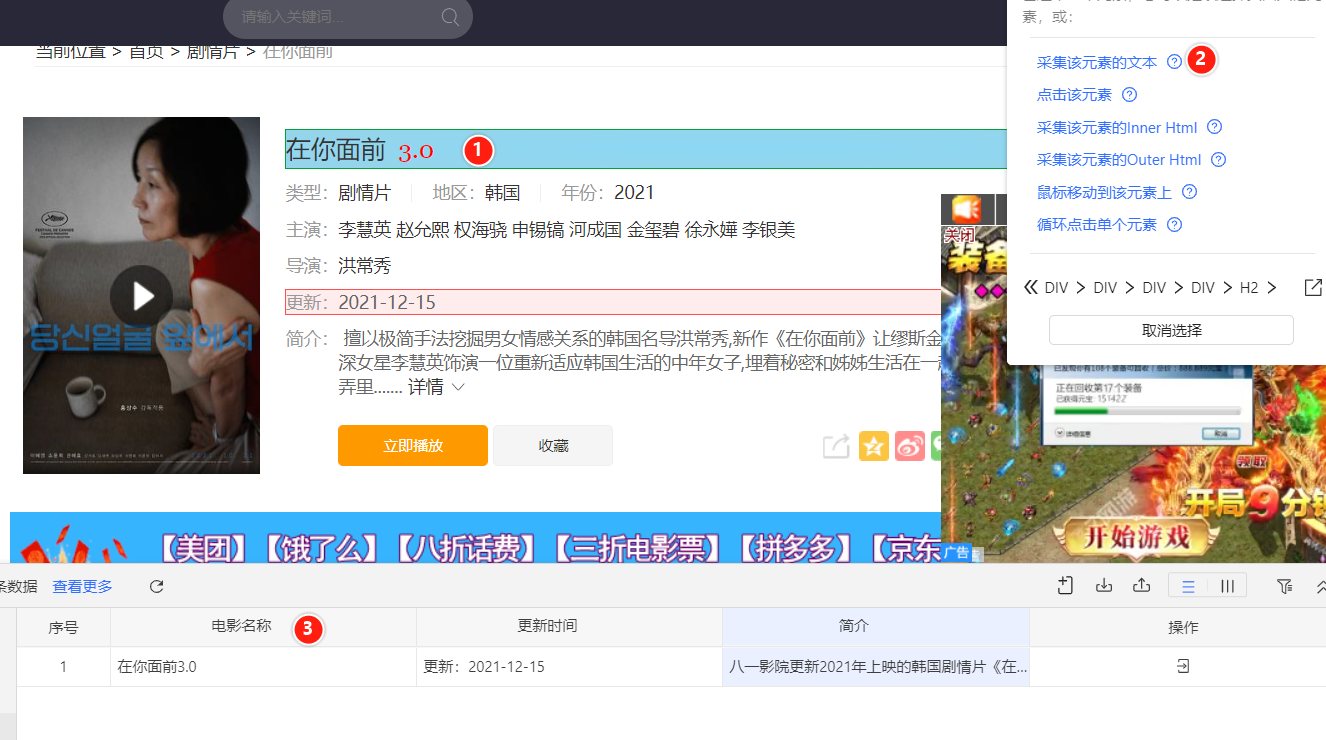Refresh the collected data list
This screenshot has height=740, width=1326.
pyautogui.click(x=156, y=585)
